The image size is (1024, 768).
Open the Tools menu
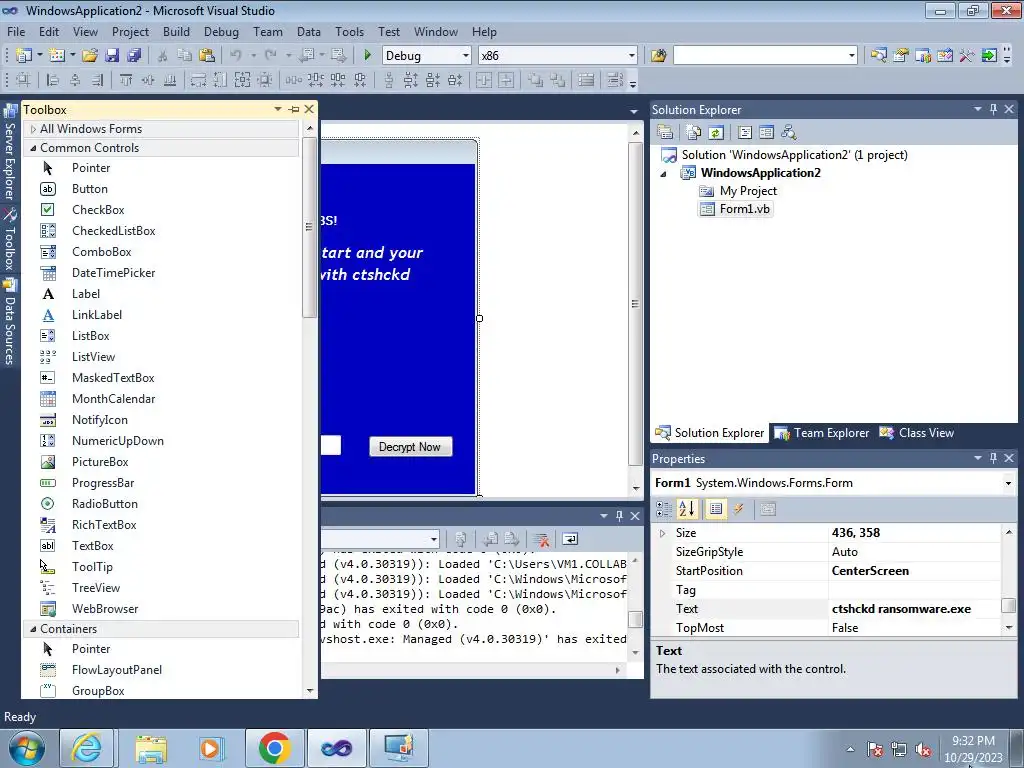click(x=349, y=31)
